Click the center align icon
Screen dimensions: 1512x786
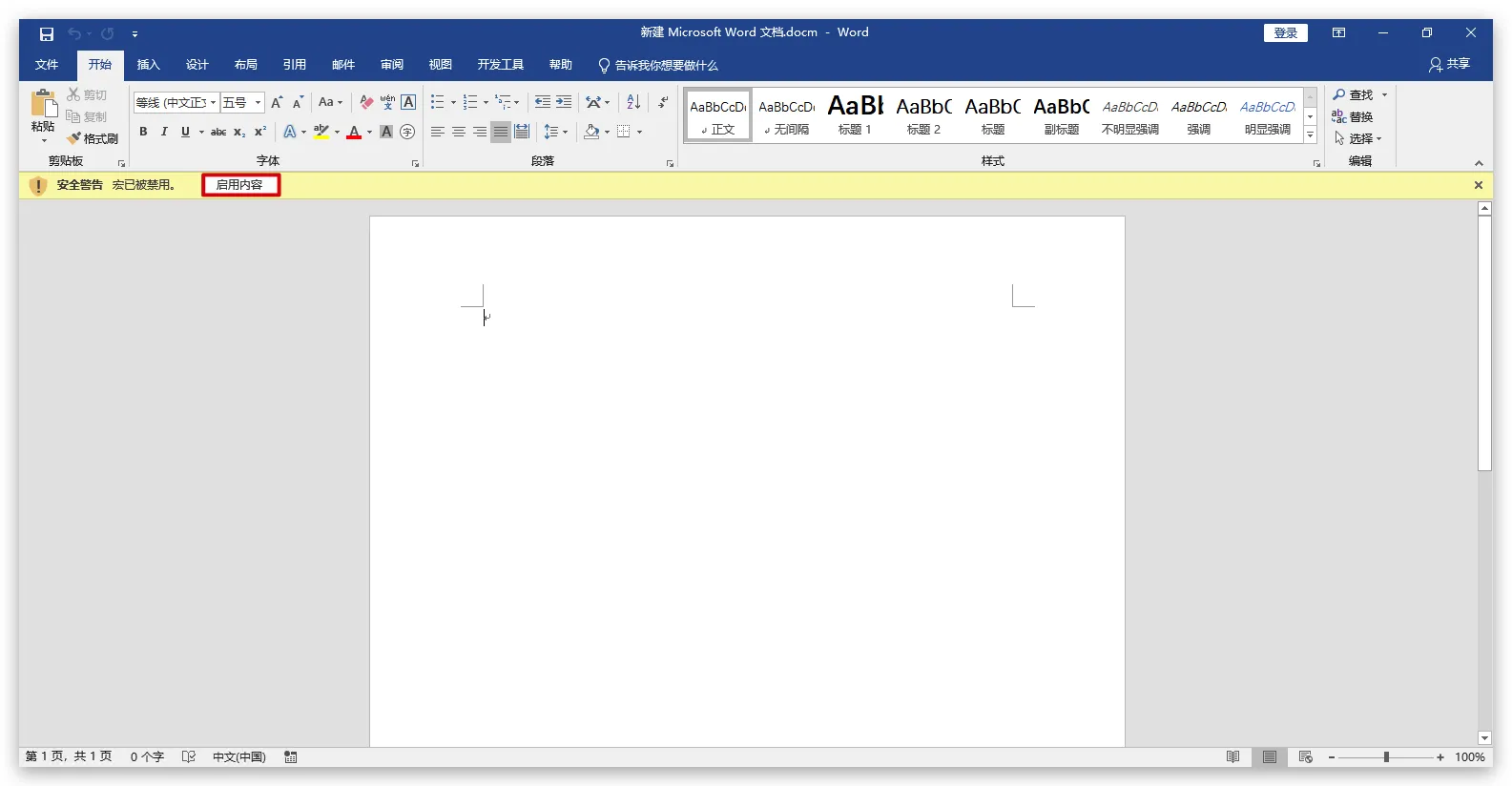(459, 132)
